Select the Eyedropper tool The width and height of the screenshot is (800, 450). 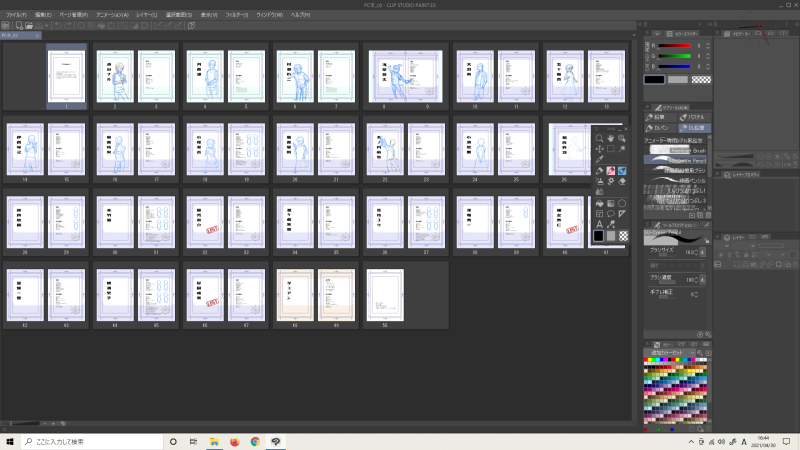tap(599, 160)
